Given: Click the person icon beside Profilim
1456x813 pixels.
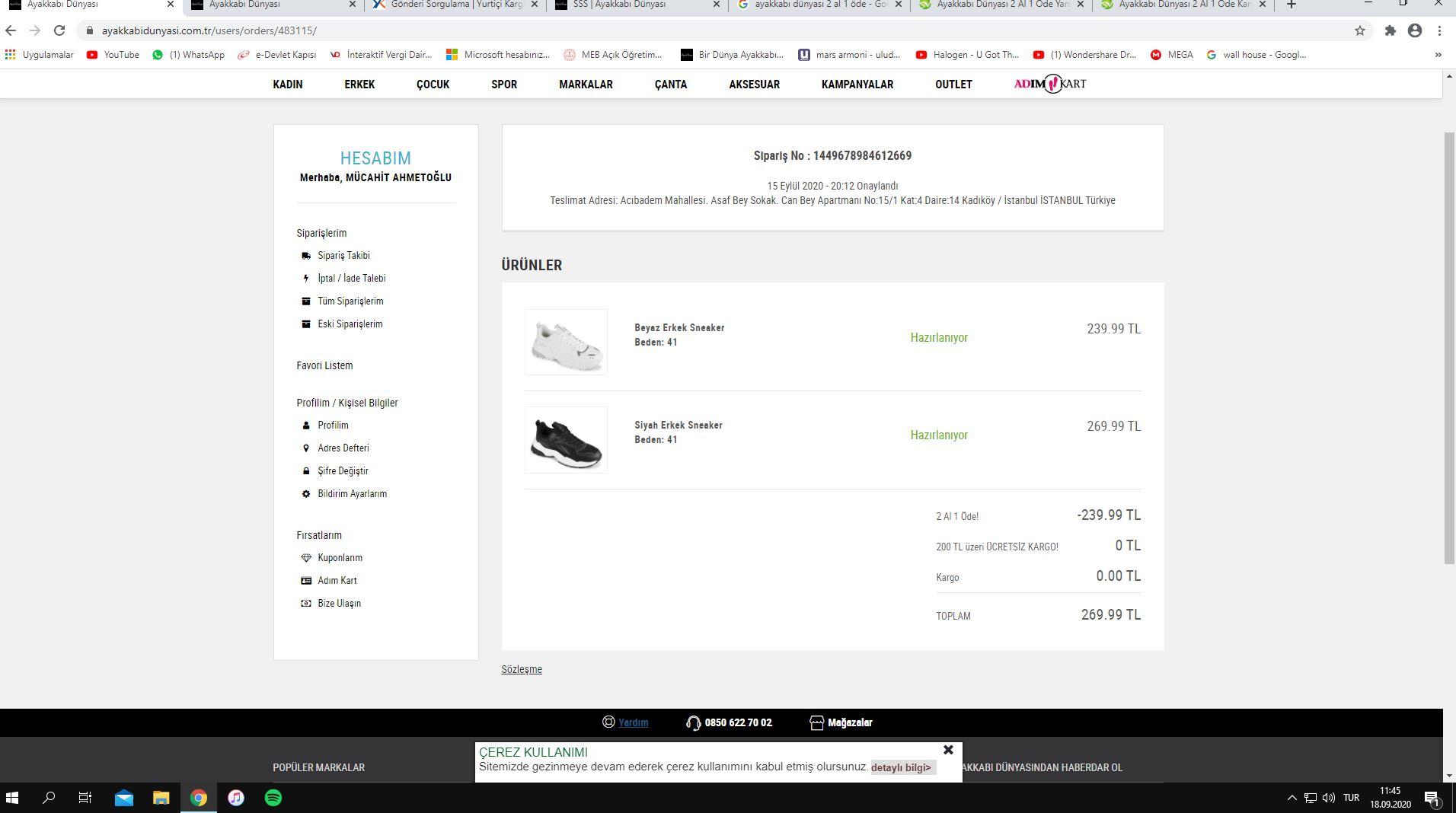Looking at the screenshot, I should [x=306, y=426].
